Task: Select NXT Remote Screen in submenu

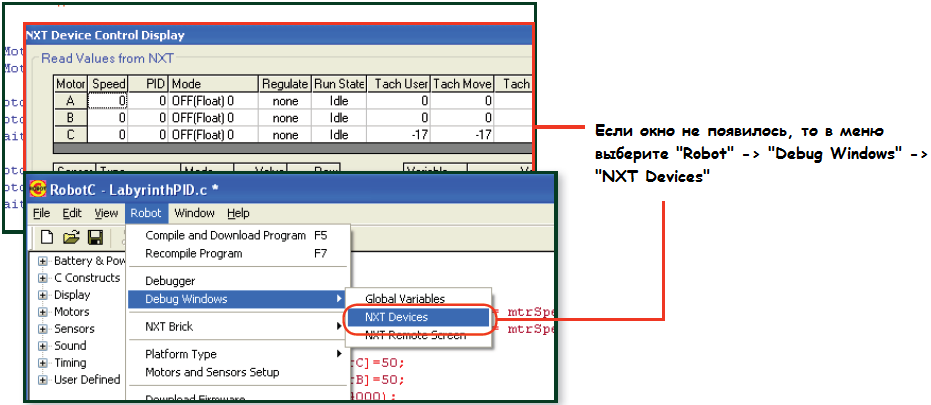Action: tap(418, 335)
